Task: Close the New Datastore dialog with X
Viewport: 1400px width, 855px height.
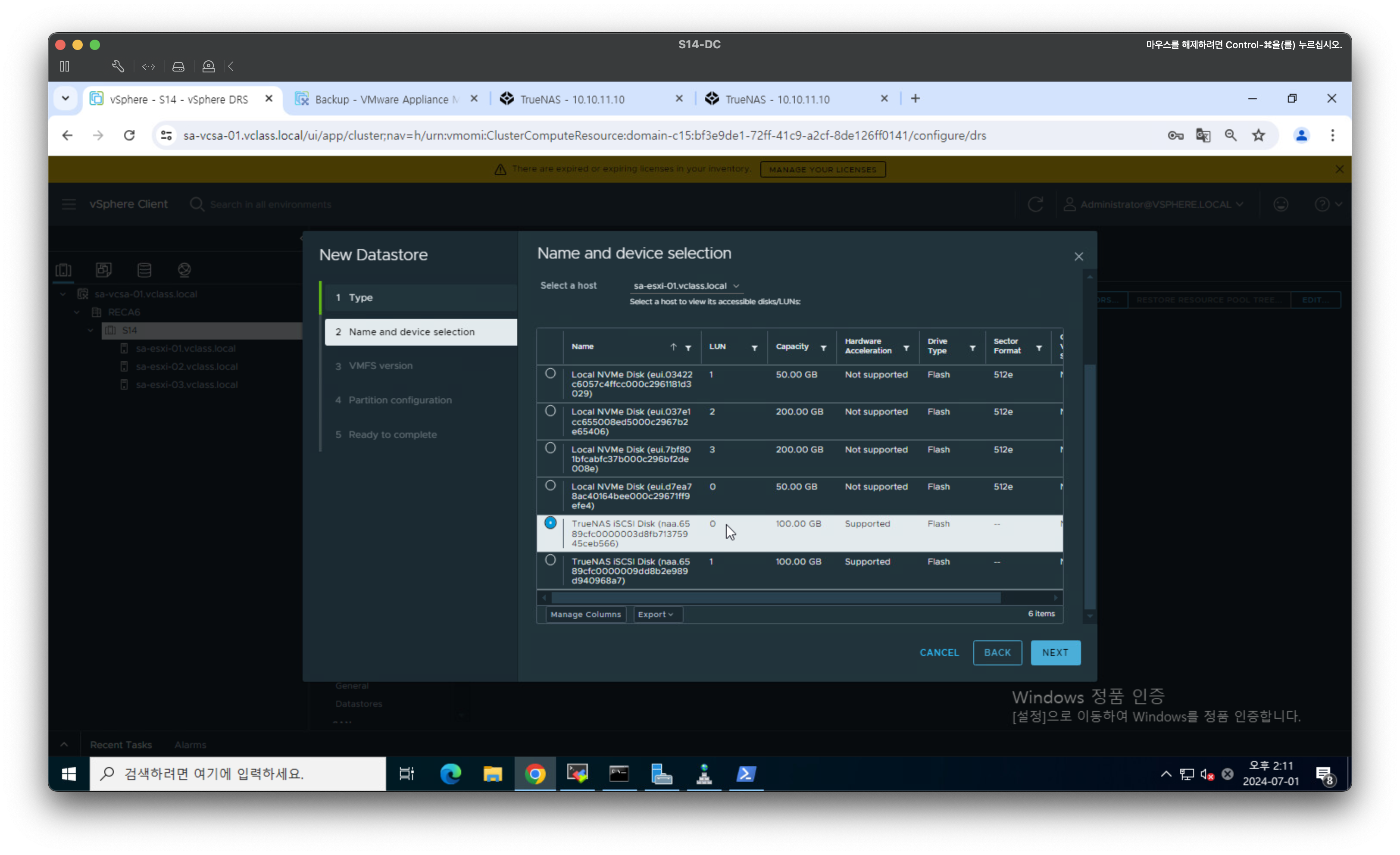Action: point(1078,257)
